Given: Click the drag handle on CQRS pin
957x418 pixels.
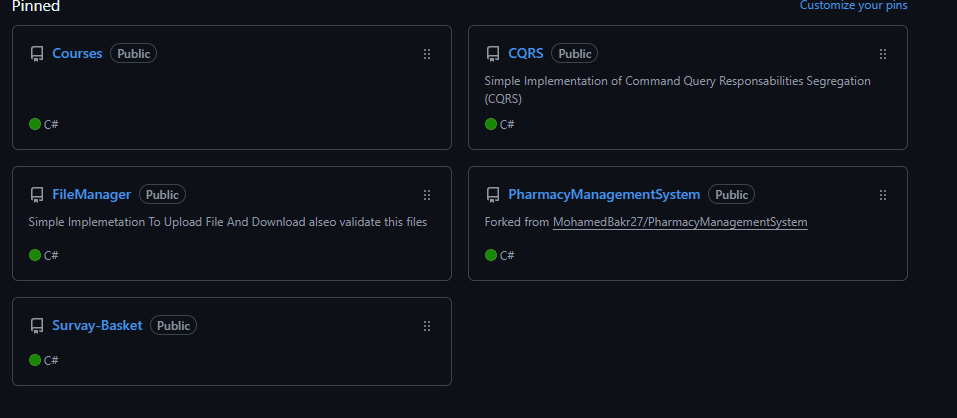Looking at the screenshot, I should pyautogui.click(x=883, y=54).
